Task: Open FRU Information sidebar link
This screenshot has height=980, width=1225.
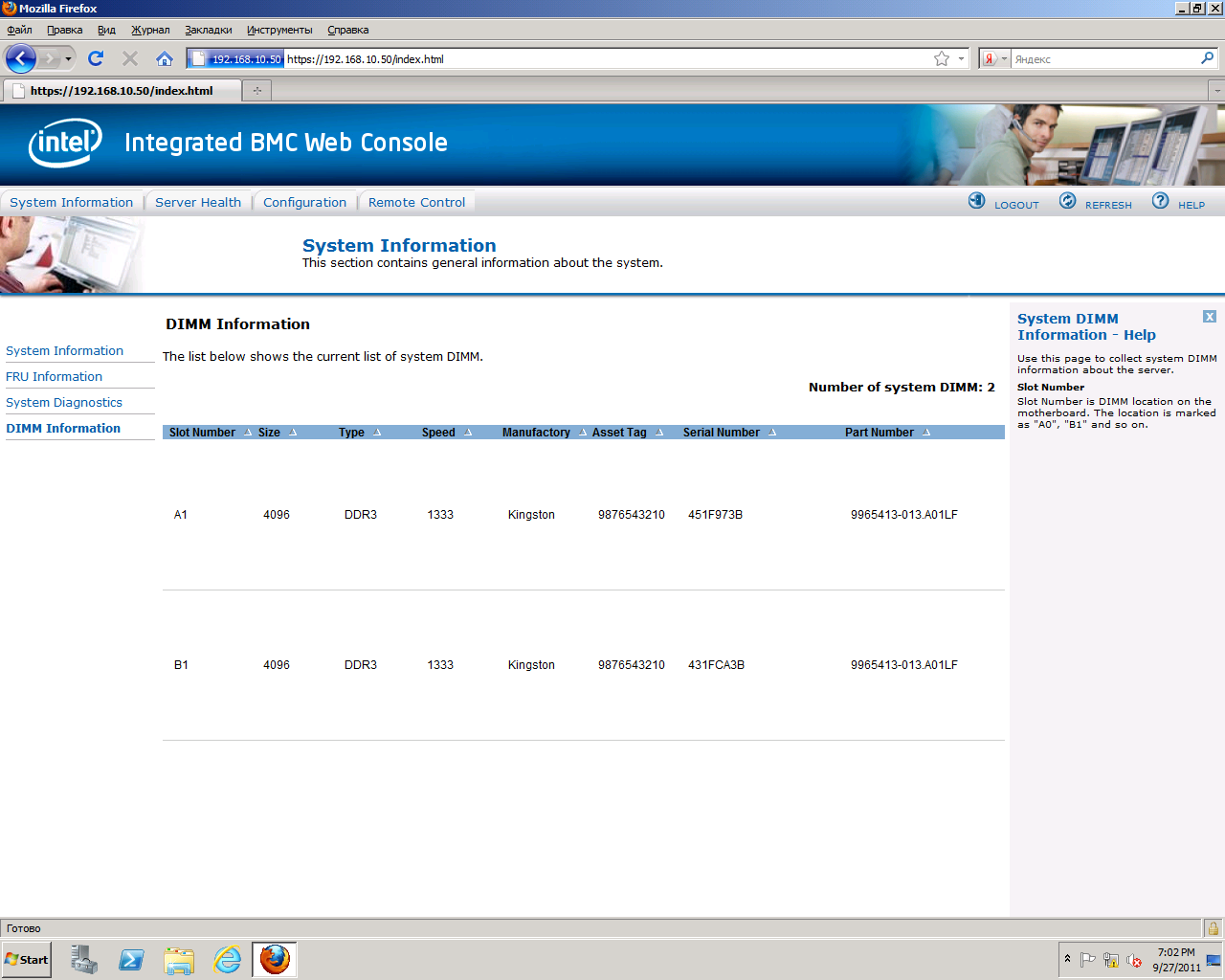Action: pyautogui.click(x=54, y=377)
